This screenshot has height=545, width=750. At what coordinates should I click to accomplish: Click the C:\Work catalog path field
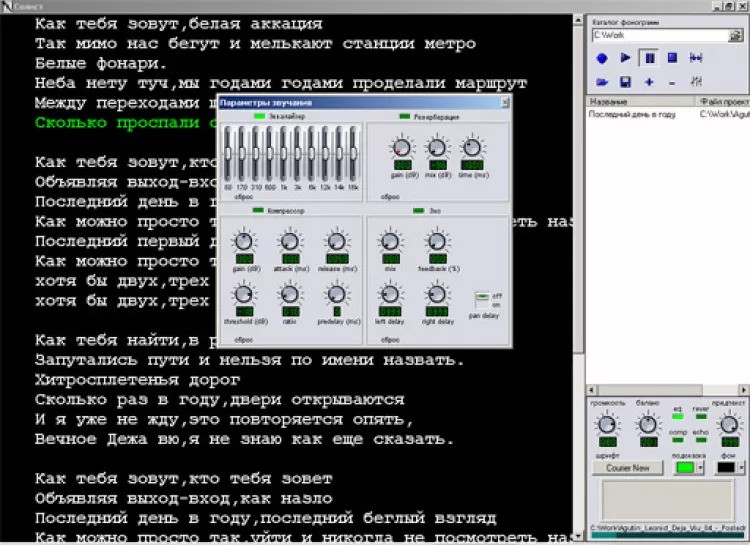660,35
